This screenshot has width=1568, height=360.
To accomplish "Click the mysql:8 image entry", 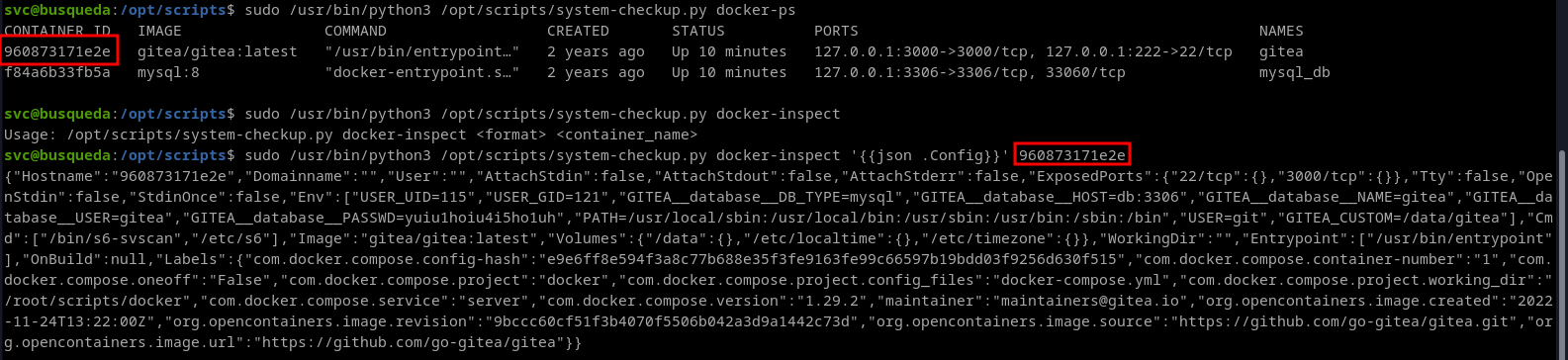I will [x=168, y=72].
